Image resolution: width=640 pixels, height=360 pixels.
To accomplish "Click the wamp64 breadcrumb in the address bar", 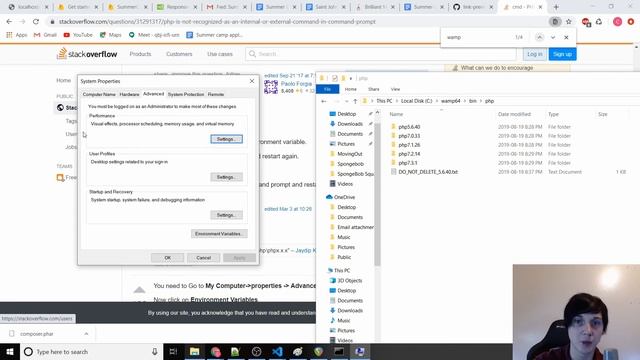I will click(450, 101).
